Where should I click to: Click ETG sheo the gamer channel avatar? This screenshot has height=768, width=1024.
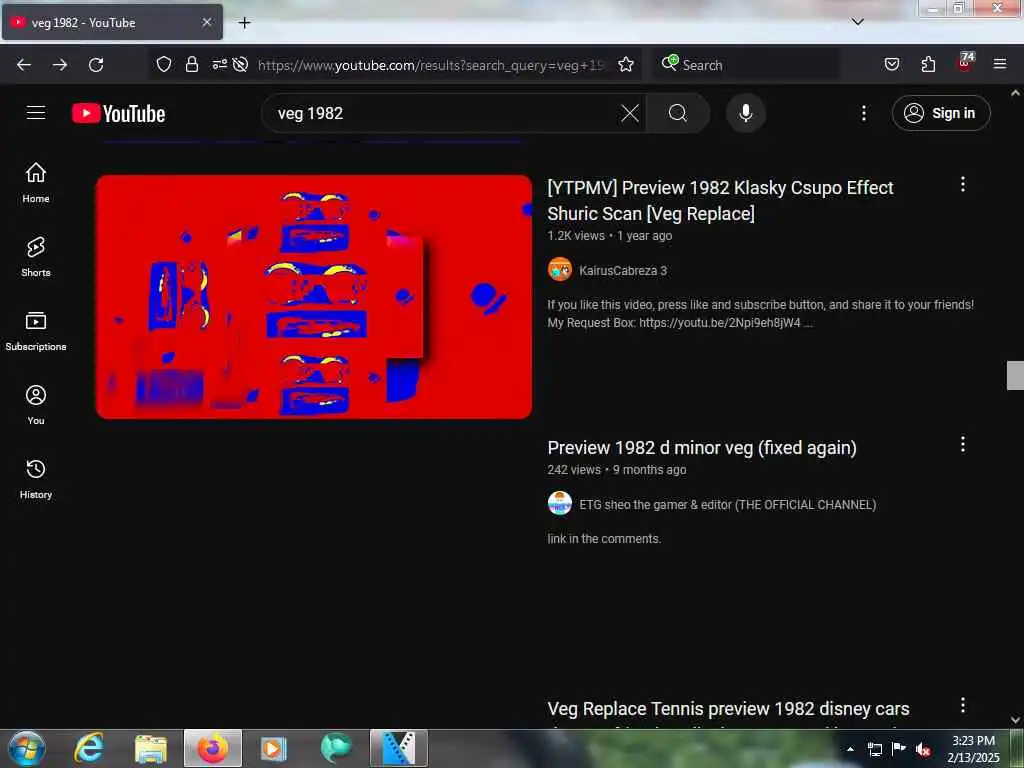click(560, 504)
